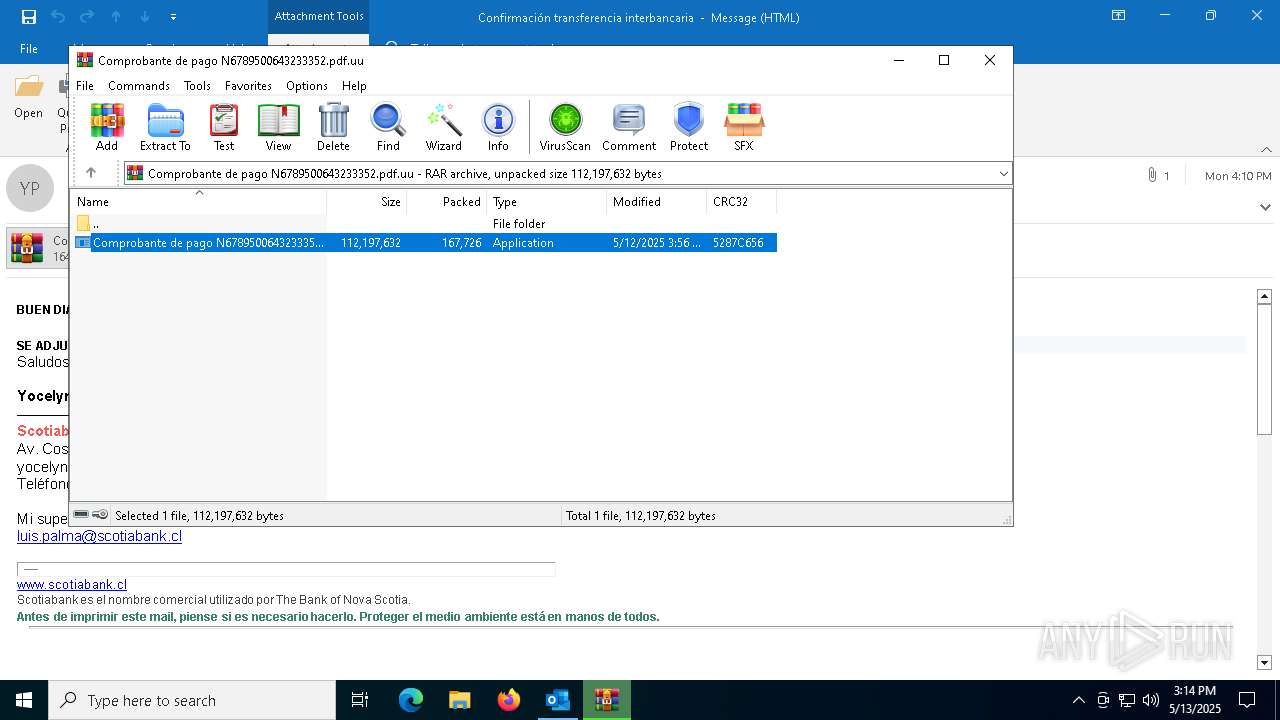Select the Comprobante de pago application file

point(424,243)
